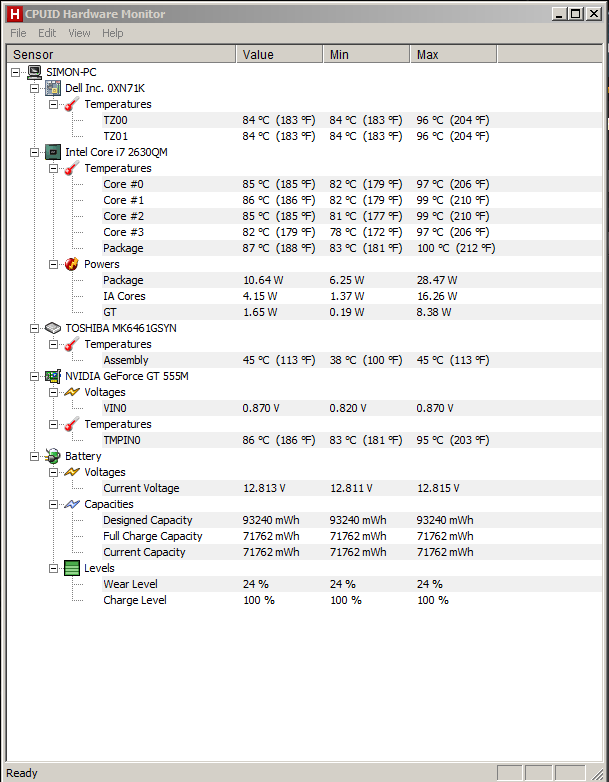Select the IA Cores power row
The height and width of the screenshot is (782, 609).
[x=352, y=296]
